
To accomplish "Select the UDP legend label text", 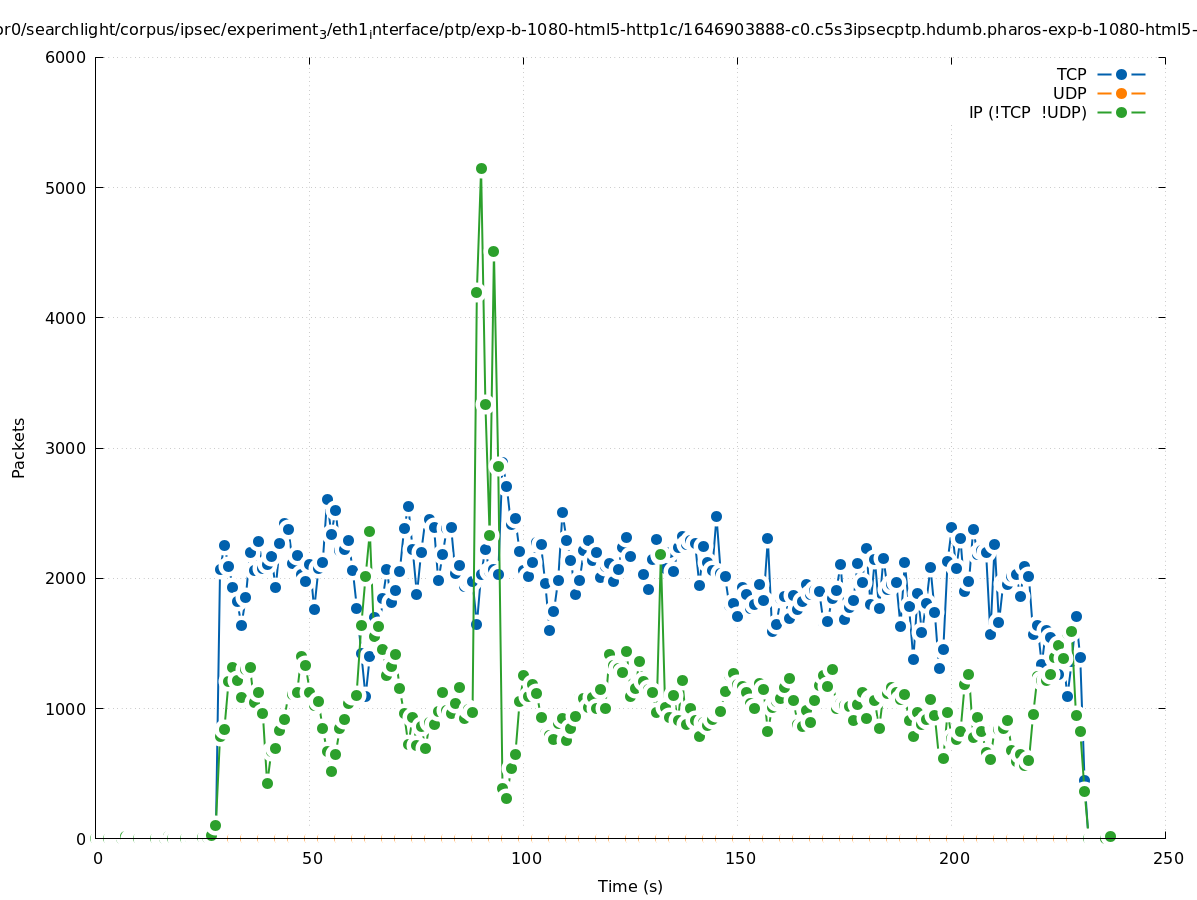I will (x=1069, y=93).
